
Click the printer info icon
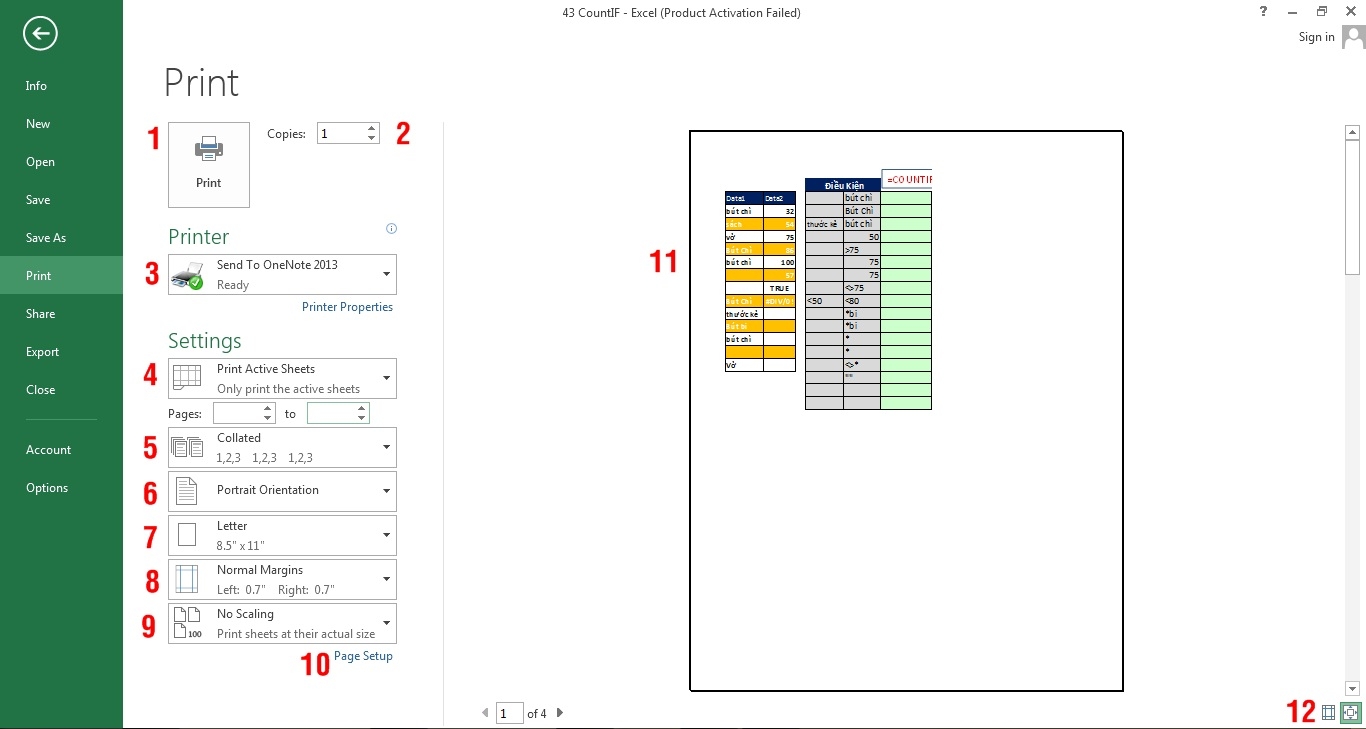pyautogui.click(x=391, y=229)
